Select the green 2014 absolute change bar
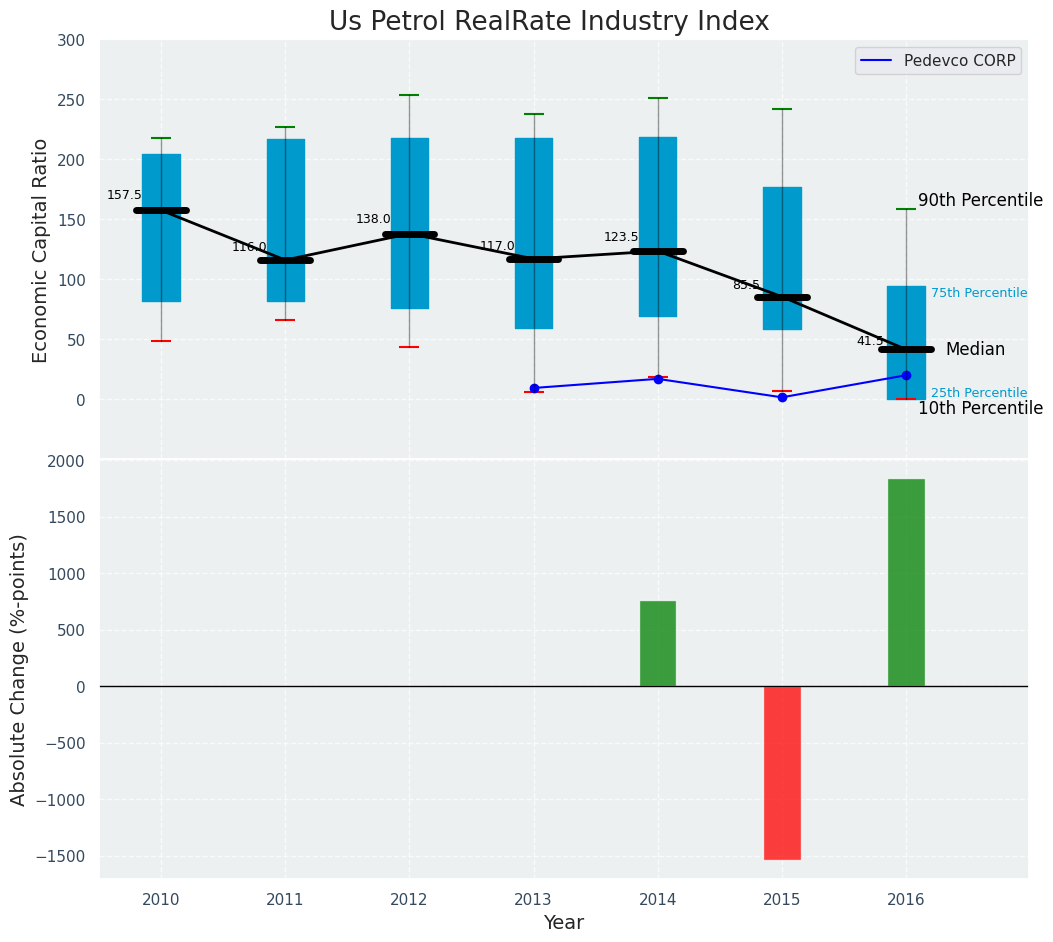The width and height of the screenshot is (1053, 942). [x=658, y=643]
